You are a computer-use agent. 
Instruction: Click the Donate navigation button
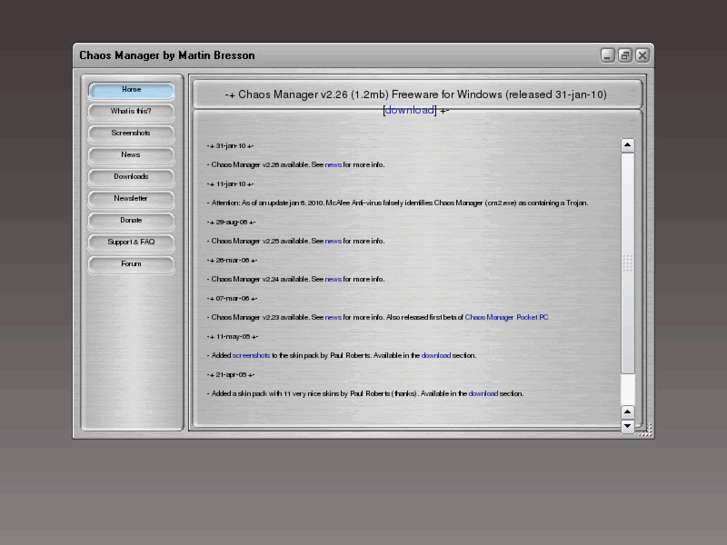click(x=131, y=221)
